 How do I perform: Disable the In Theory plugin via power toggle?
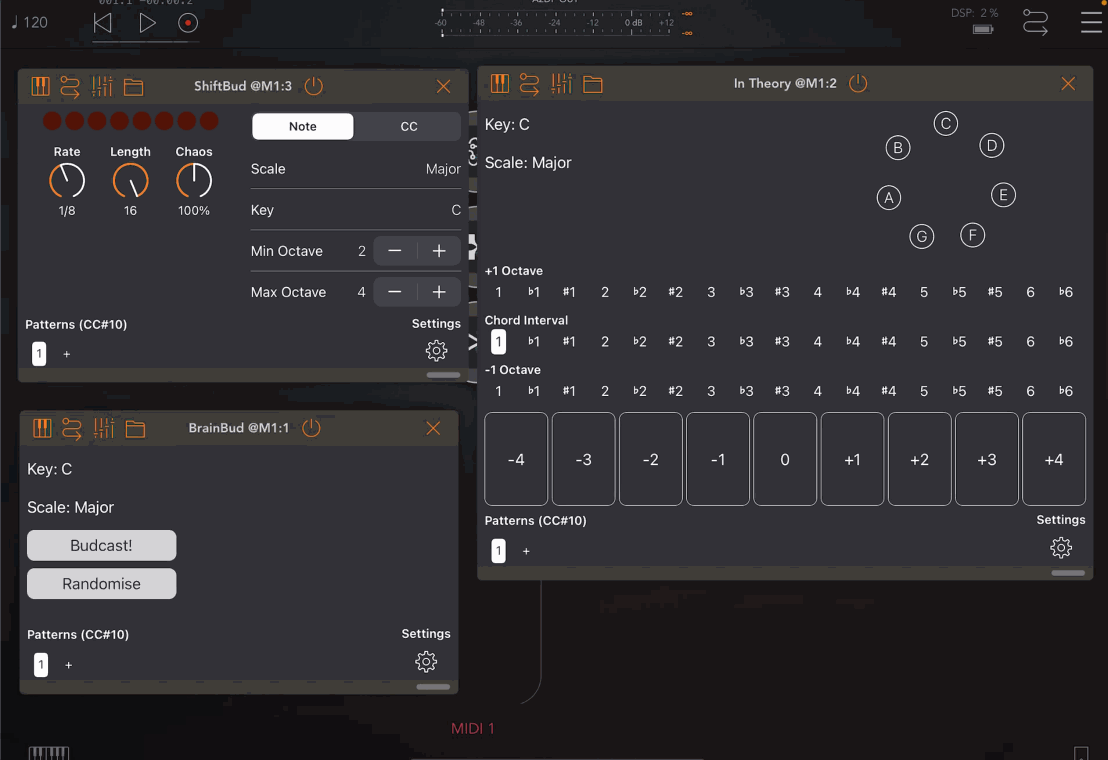point(858,84)
